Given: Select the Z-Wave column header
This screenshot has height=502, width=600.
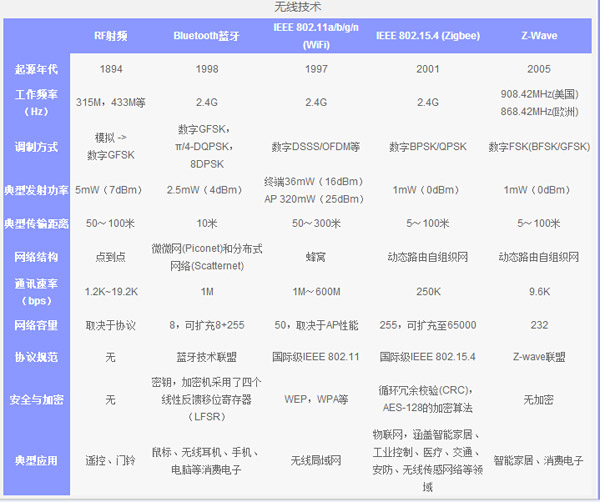Looking at the screenshot, I should 538,37.
